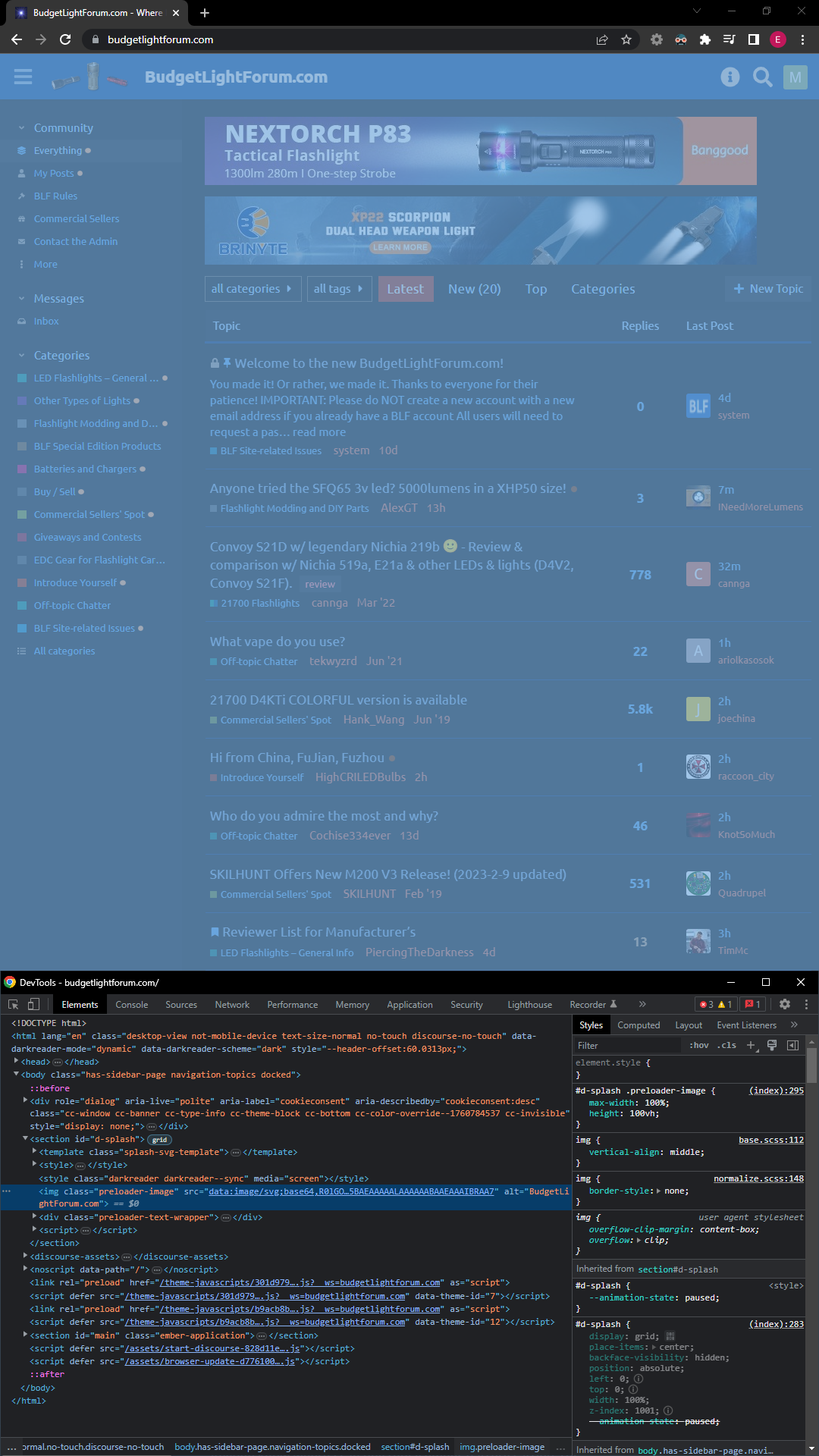Open DevTools customize three-dot menu

click(806, 1004)
